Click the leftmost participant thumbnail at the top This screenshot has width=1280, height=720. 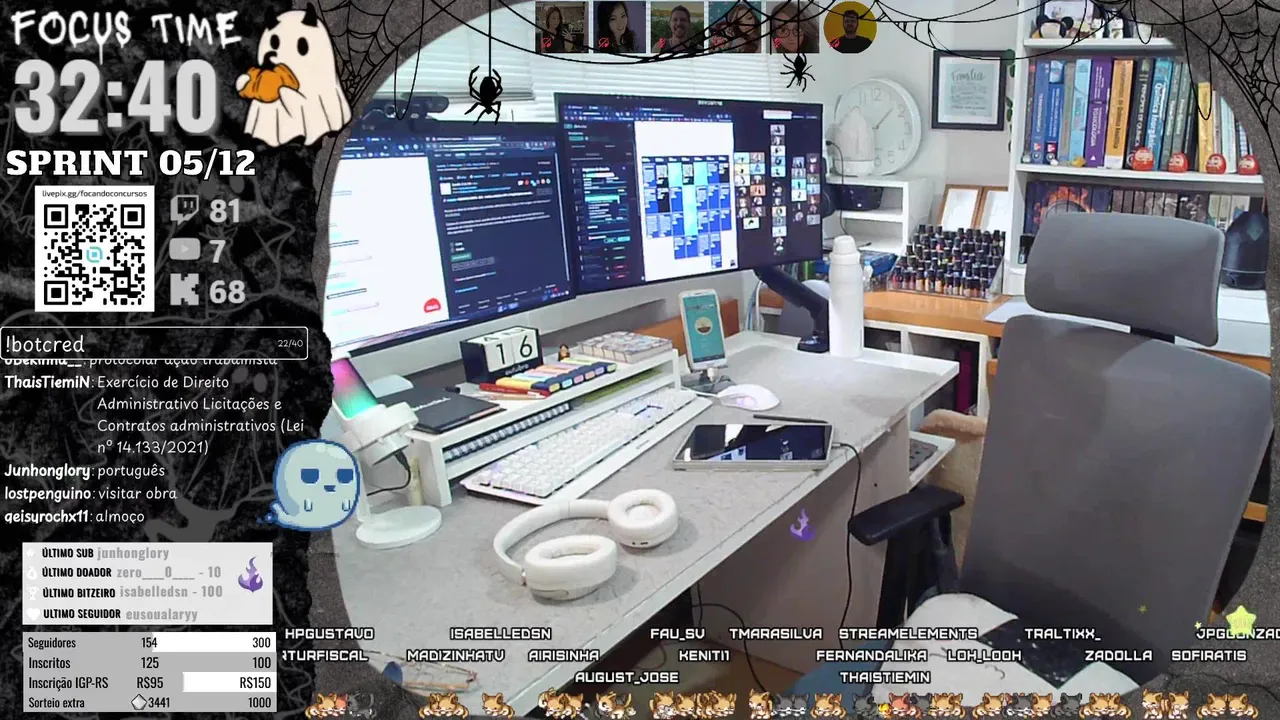[560, 27]
